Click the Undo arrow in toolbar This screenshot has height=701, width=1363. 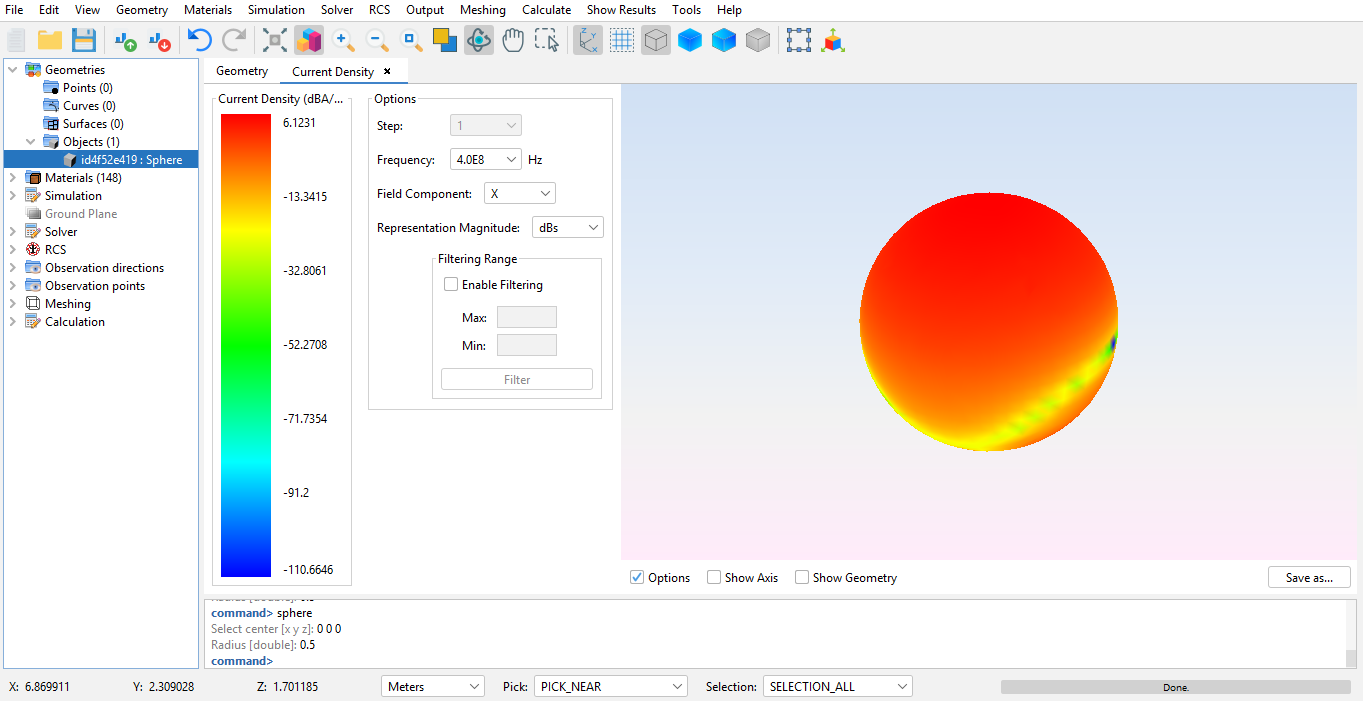[x=200, y=40]
